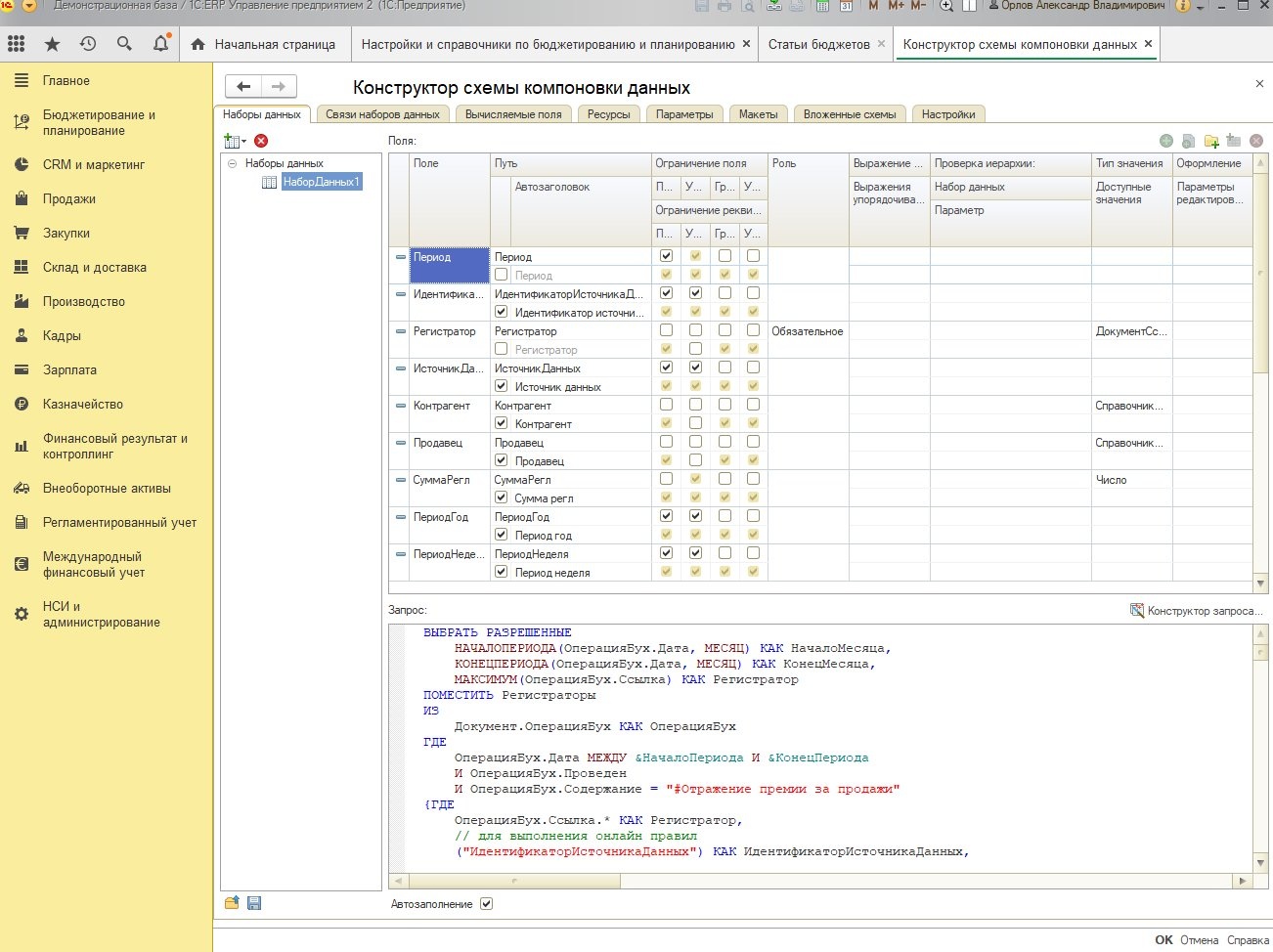Image resolution: width=1273 pixels, height=952 pixels.
Task: Uncheck Сумма регл autoheader checkbox
Action: pyautogui.click(x=502, y=498)
